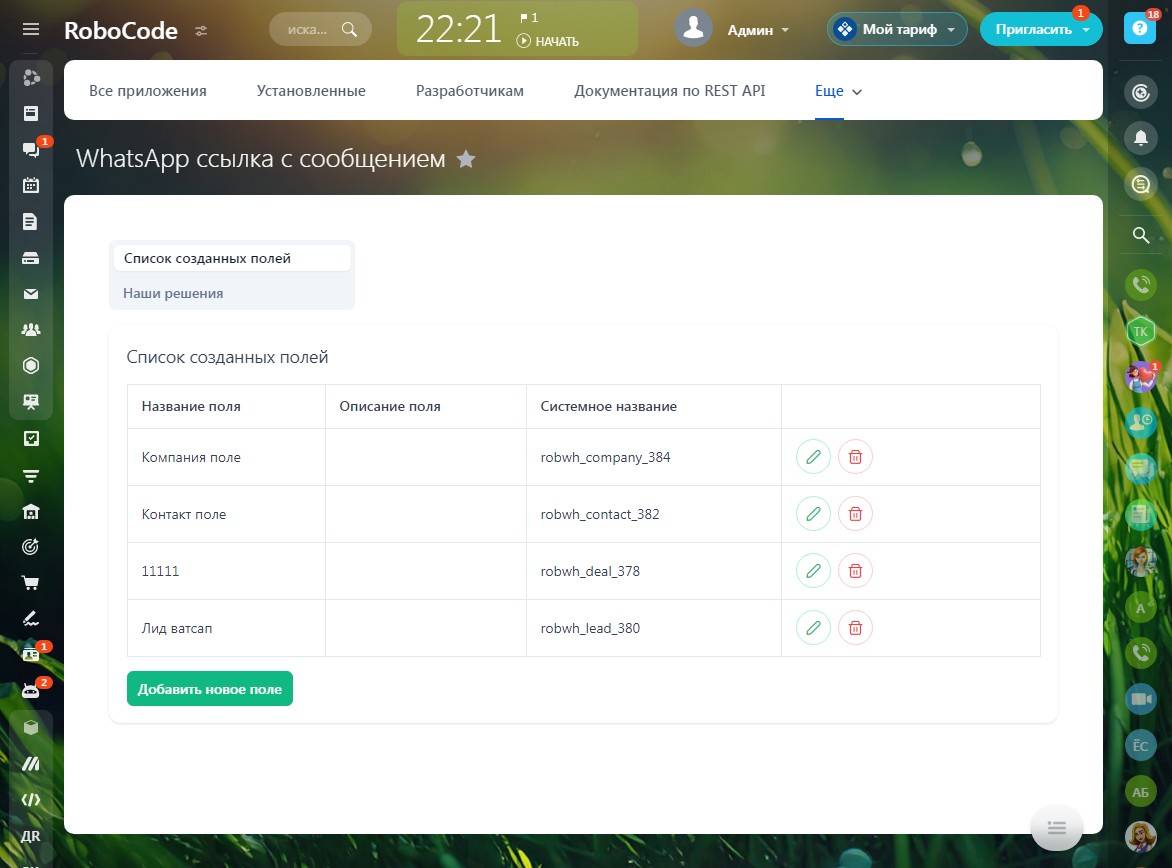The height and width of the screenshot is (868, 1172).
Task: Expand the Пригласить dropdown arrow
Action: 1086,30
